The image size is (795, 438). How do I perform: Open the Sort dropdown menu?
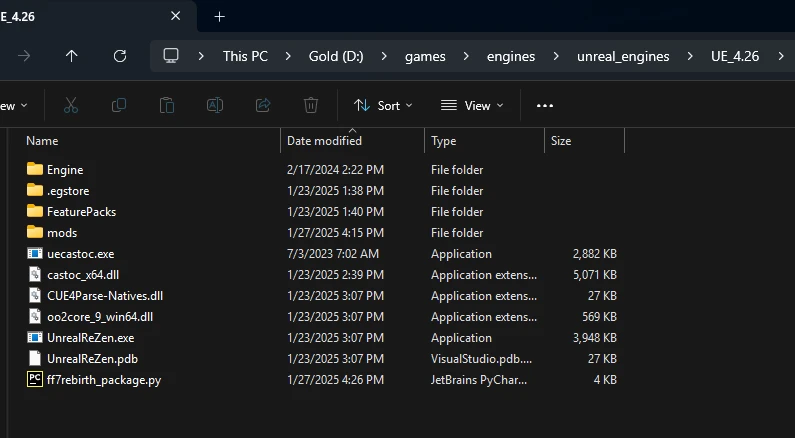pyautogui.click(x=383, y=105)
